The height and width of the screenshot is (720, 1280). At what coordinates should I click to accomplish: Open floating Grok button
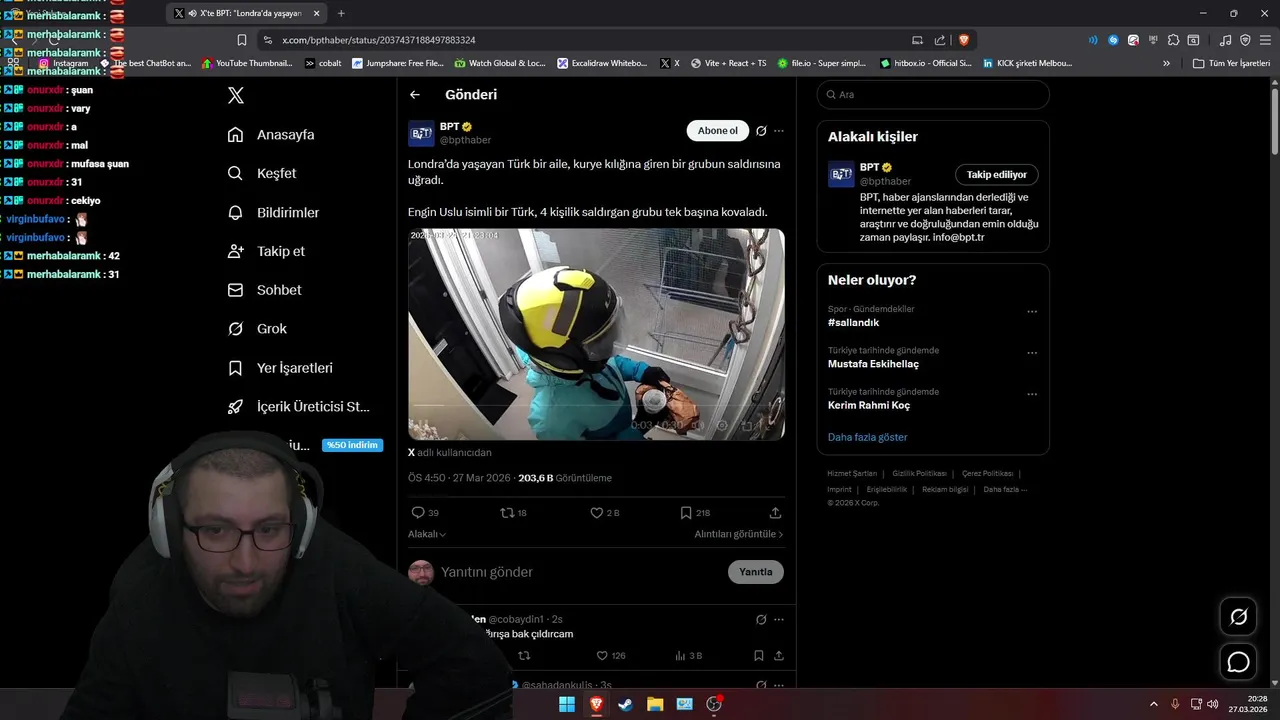coord(1238,617)
